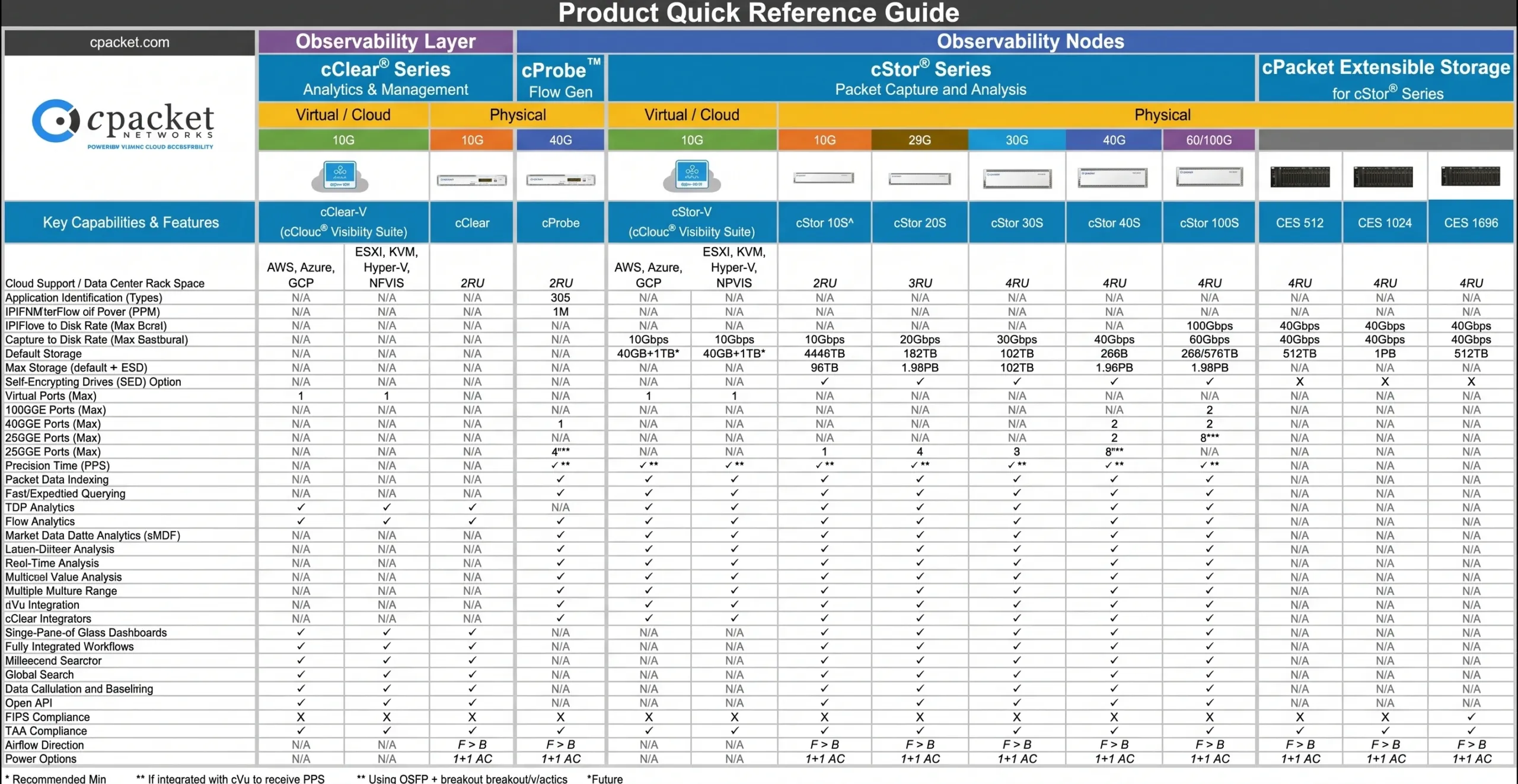This screenshot has height=784, width=1518.
Task: Click the FIPS Compliance row label
Action: click(x=47, y=717)
